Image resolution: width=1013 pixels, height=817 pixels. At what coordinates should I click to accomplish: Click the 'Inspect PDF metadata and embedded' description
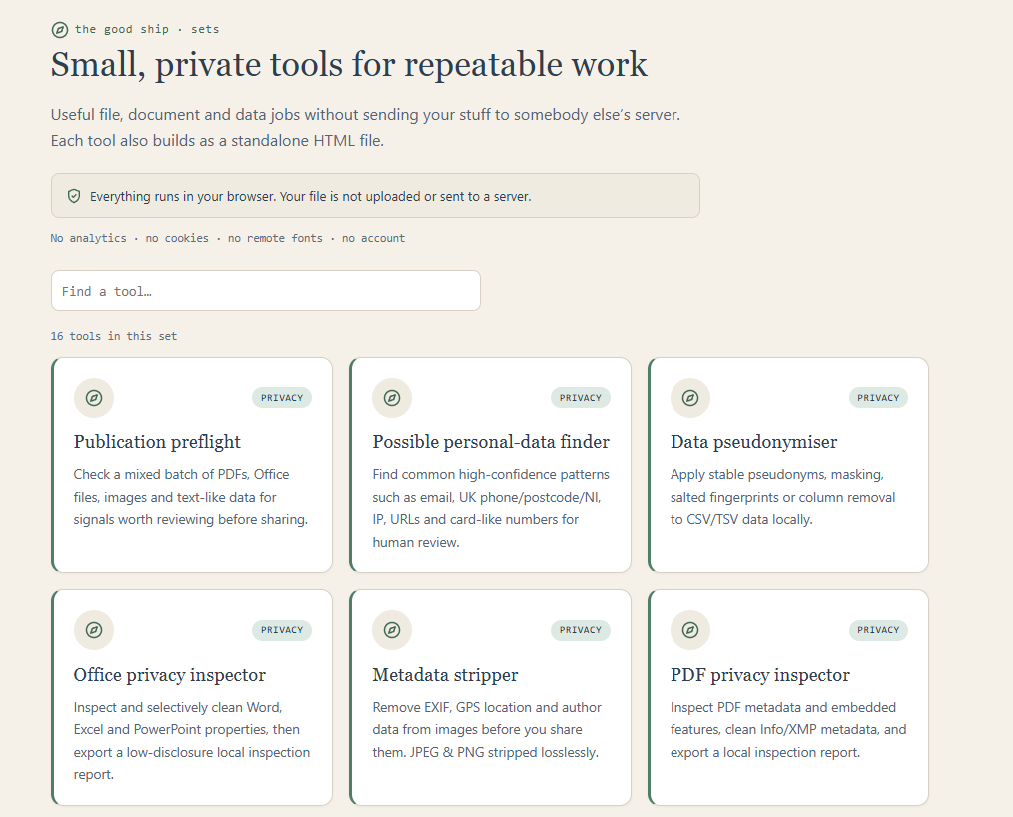(x=788, y=730)
